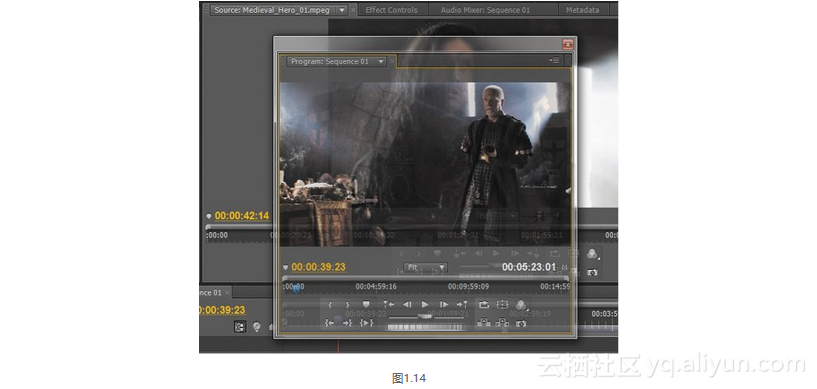Viewport: 817px width, 389px height.
Task: Step back one frame in Program monitor
Action: pos(407,305)
